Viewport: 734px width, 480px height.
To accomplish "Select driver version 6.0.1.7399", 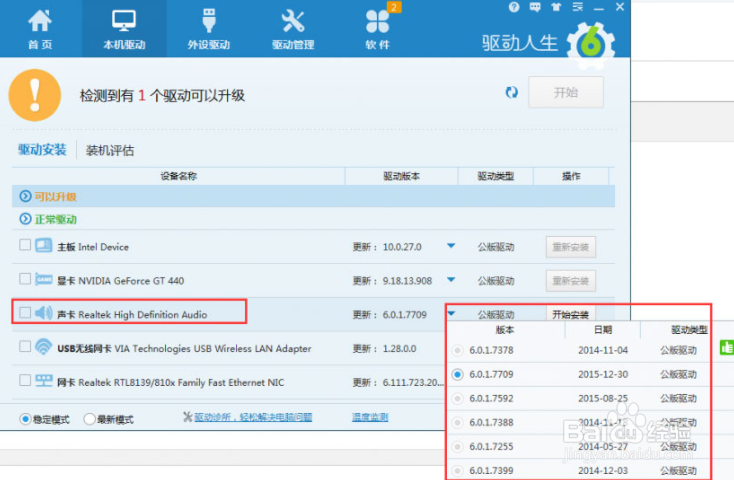I will (x=458, y=471).
